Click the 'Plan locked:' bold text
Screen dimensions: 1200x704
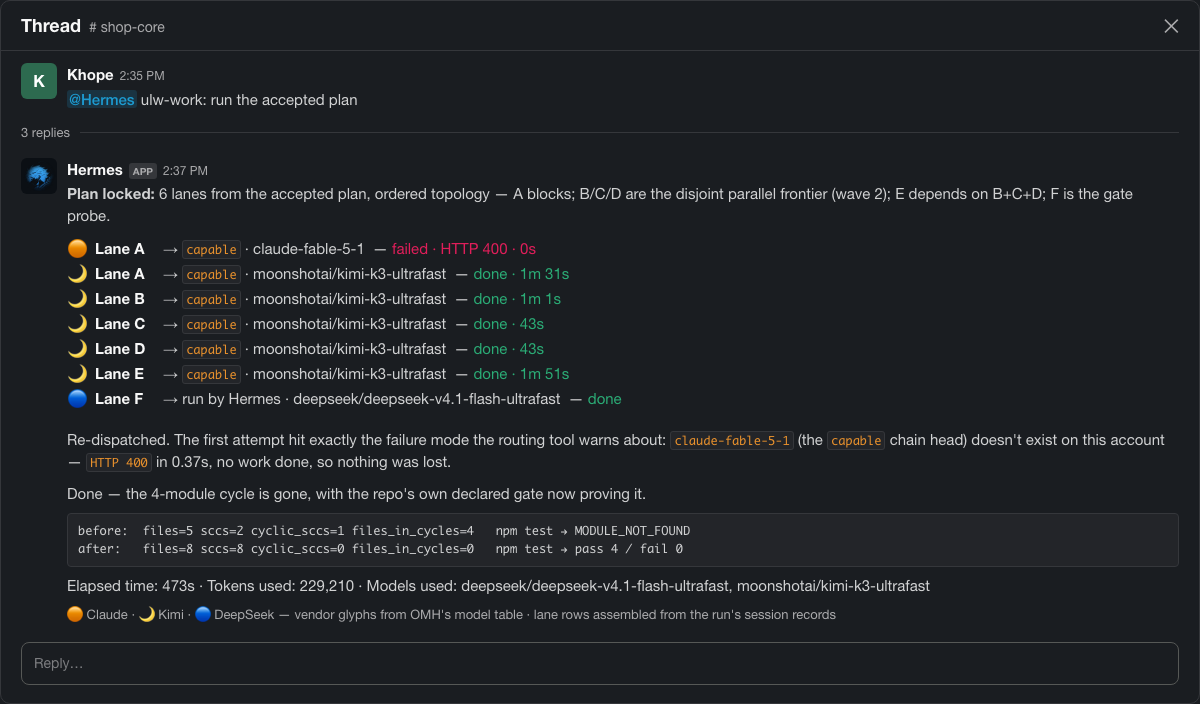110,194
